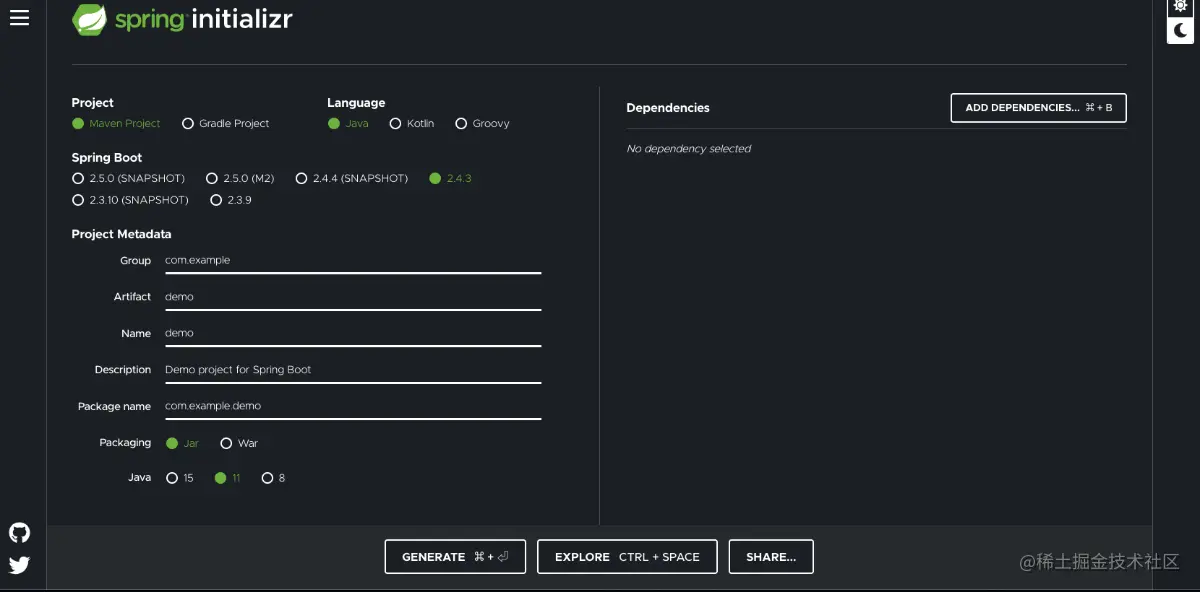Click the Package name input field
The height and width of the screenshot is (592, 1200).
pos(352,406)
